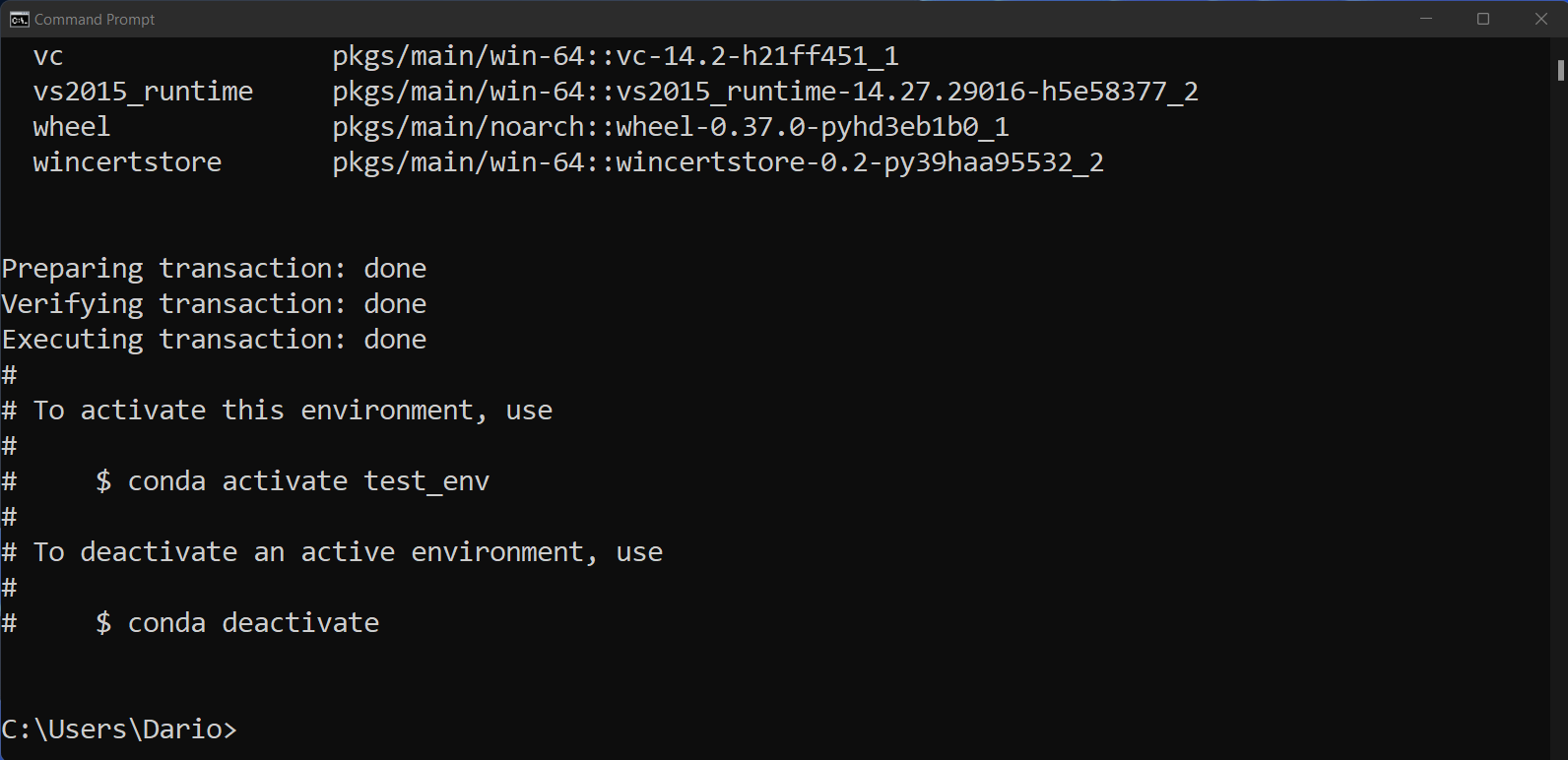The height and width of the screenshot is (760, 1568).
Task: Click the "conda deactivate" command text
Action: click(x=253, y=623)
